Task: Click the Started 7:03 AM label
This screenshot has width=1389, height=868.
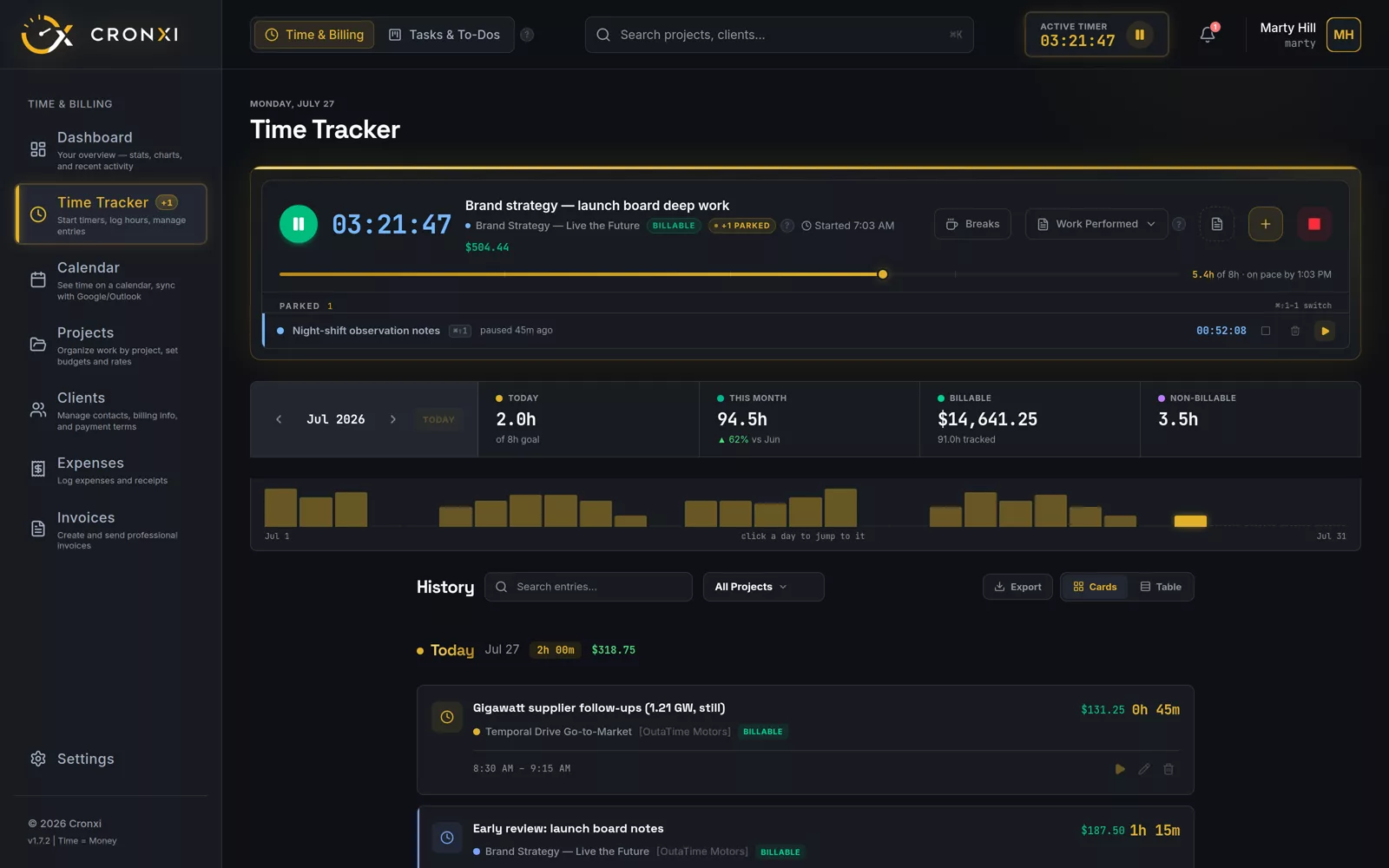Action: click(x=847, y=226)
